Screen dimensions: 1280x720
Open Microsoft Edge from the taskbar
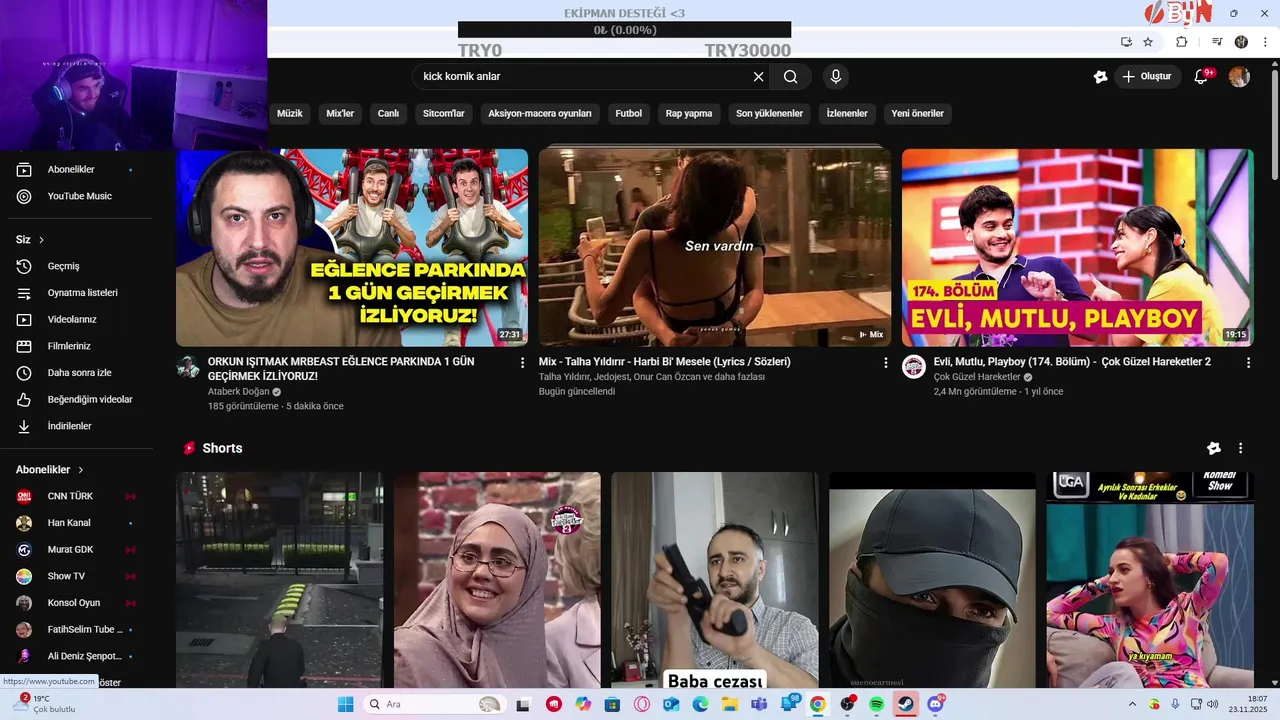tap(700, 705)
